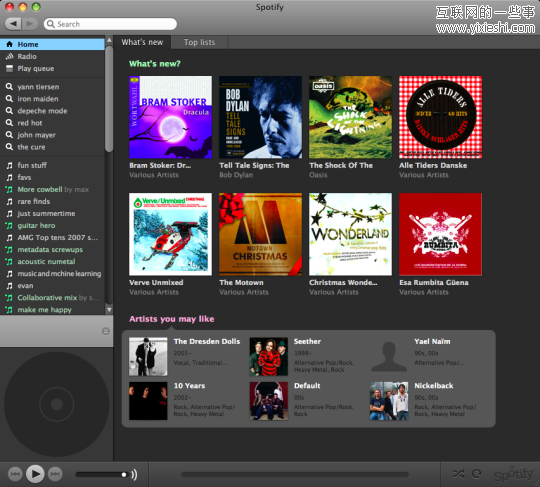Click the sidebar scroll down arrow
The image size is (540, 487).
[109, 310]
